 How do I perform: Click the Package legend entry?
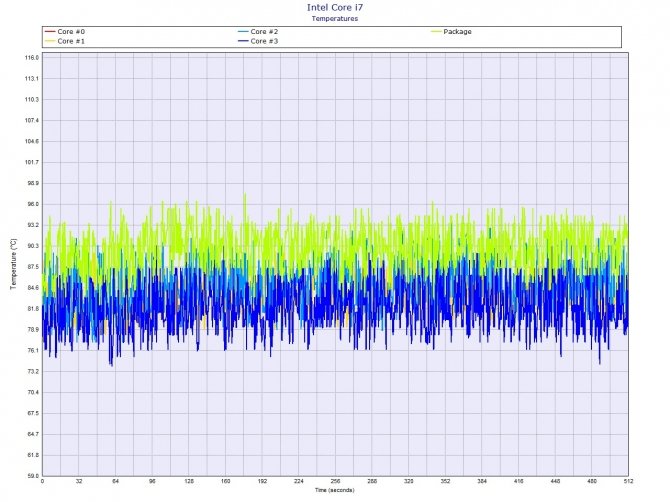click(x=452, y=32)
